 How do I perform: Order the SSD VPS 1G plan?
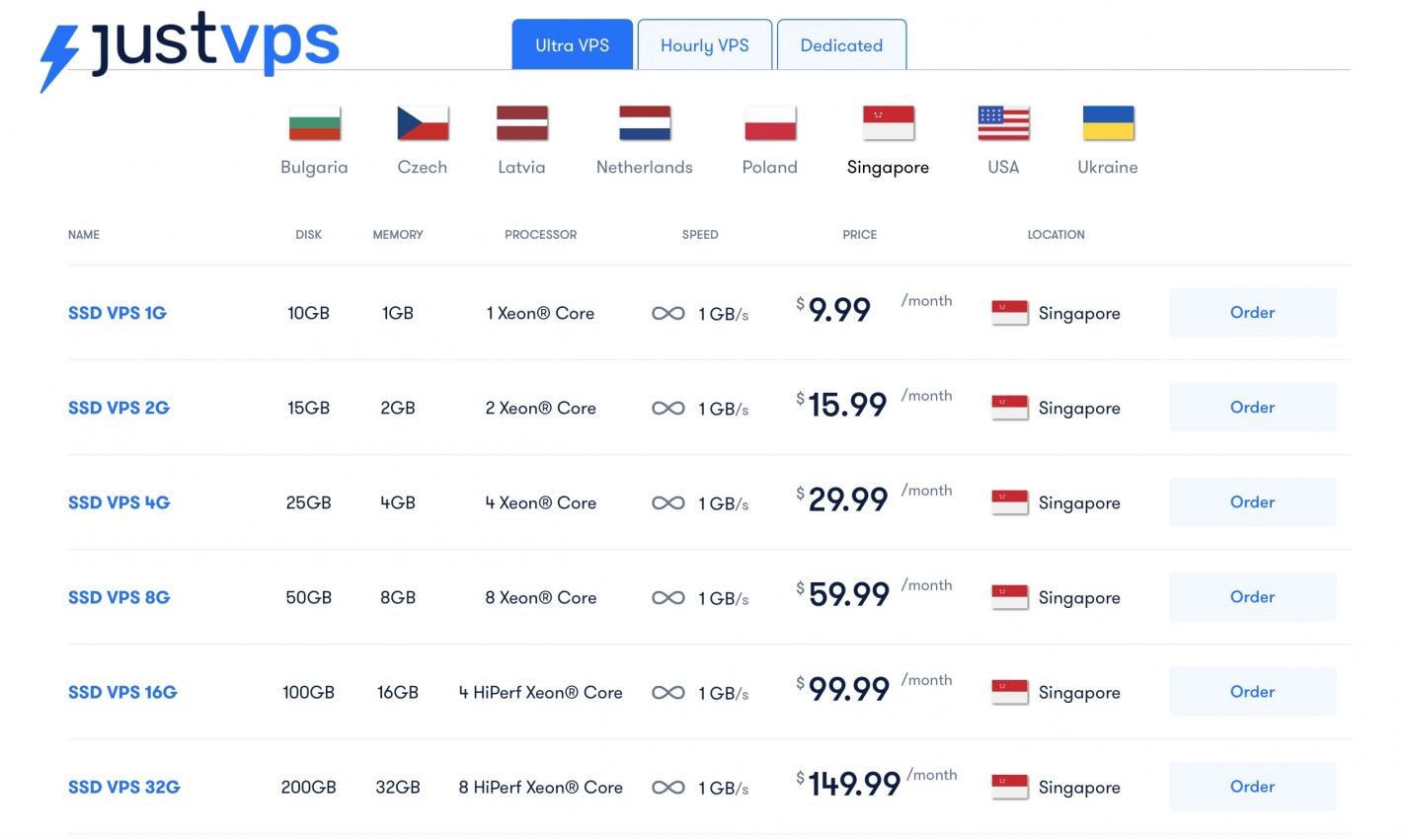pyautogui.click(x=1252, y=312)
